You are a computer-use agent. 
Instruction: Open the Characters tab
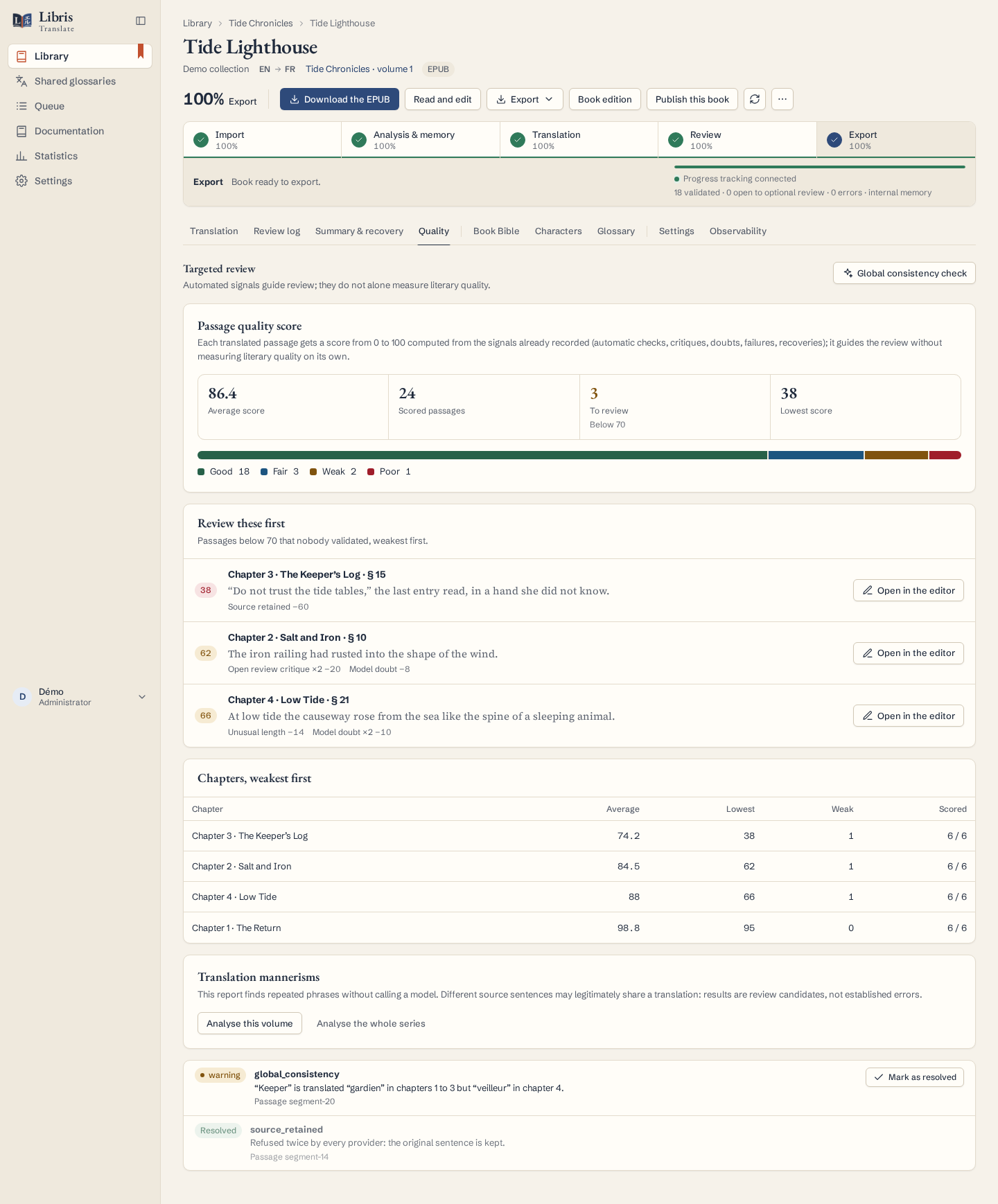pos(558,231)
